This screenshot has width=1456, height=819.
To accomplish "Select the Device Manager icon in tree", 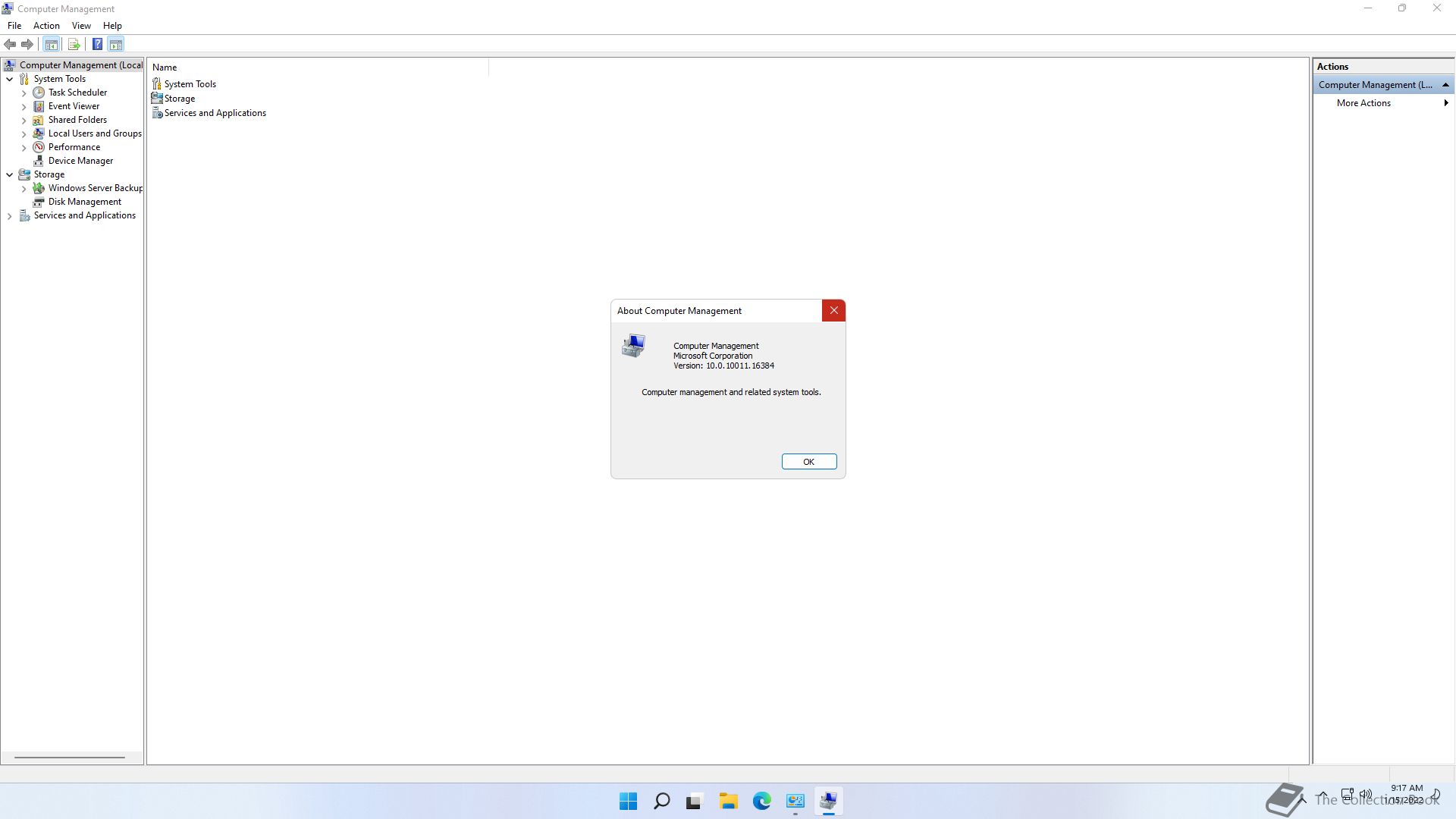I will [39, 161].
